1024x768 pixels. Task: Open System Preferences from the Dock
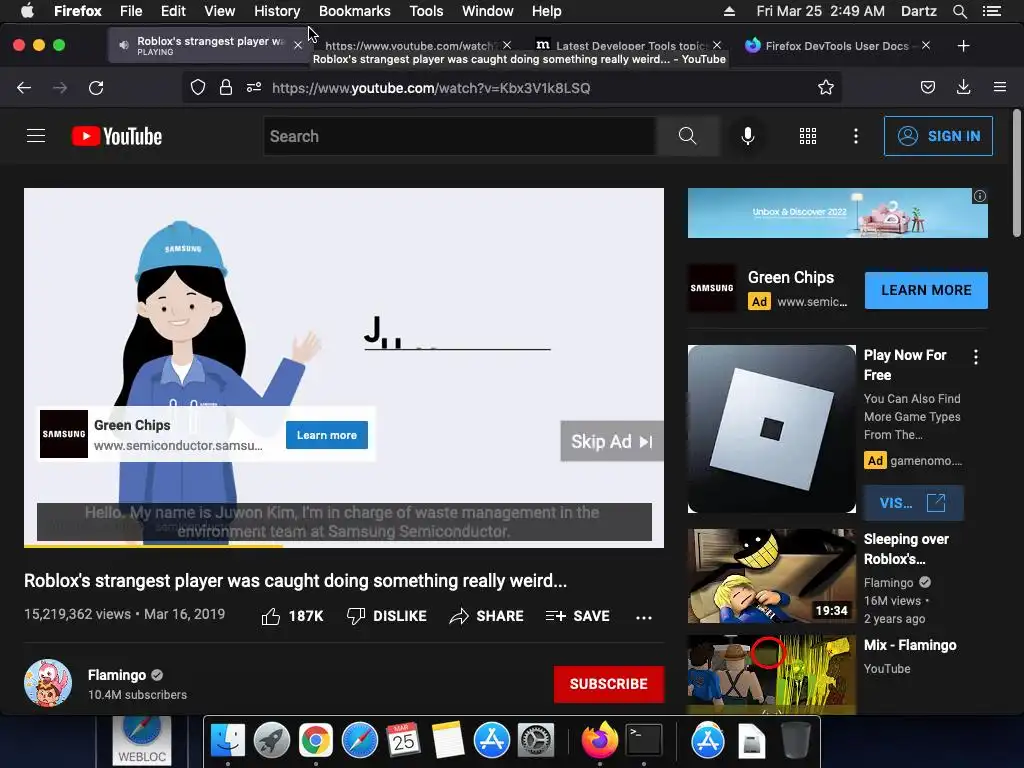536,741
